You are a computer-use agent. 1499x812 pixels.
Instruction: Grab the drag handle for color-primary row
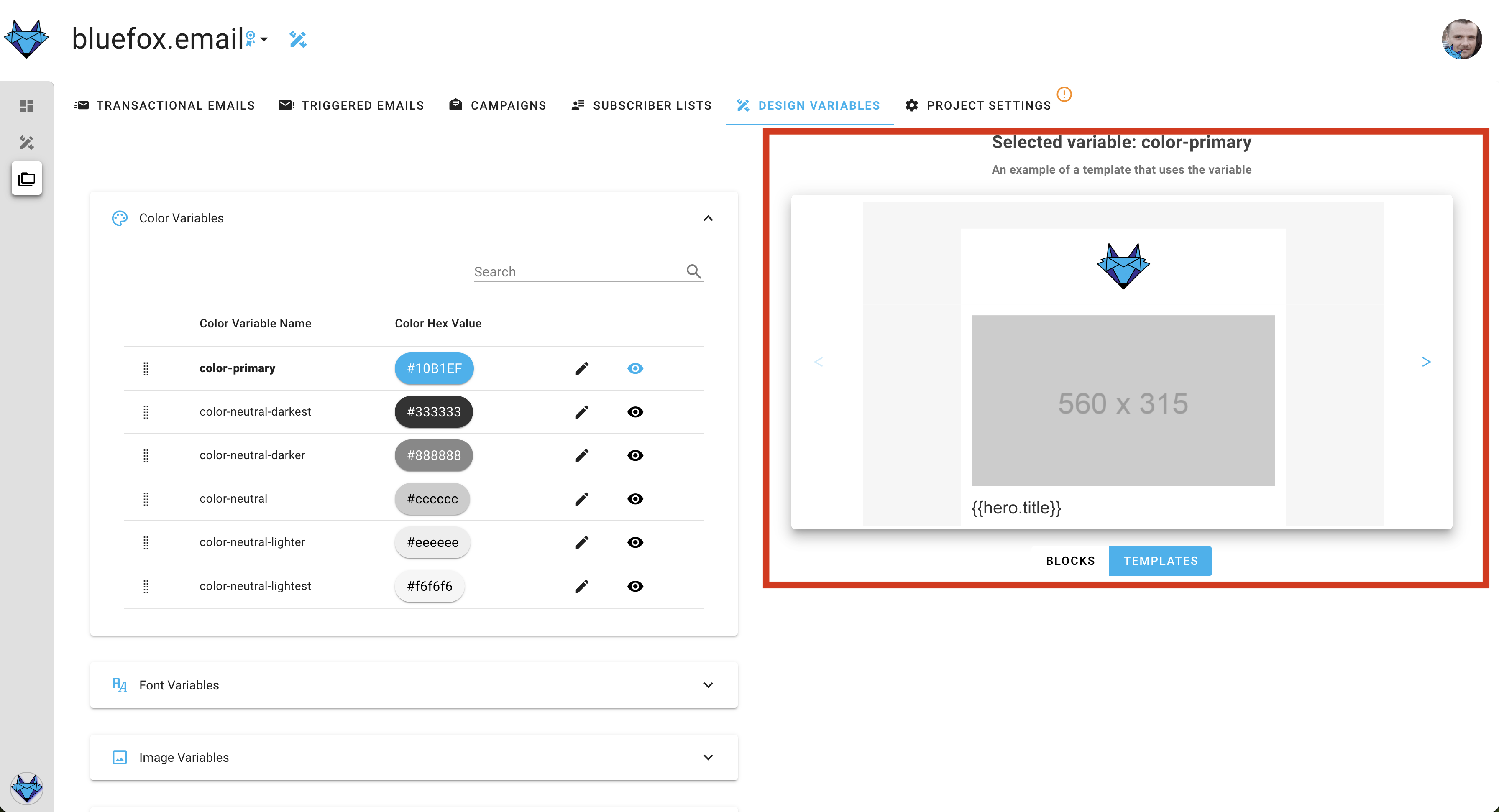point(146,369)
